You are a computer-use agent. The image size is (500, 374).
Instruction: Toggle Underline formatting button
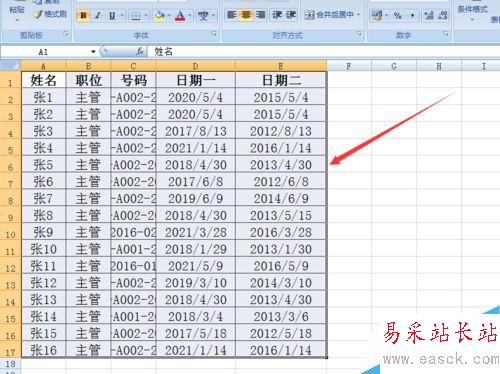click(x=112, y=15)
